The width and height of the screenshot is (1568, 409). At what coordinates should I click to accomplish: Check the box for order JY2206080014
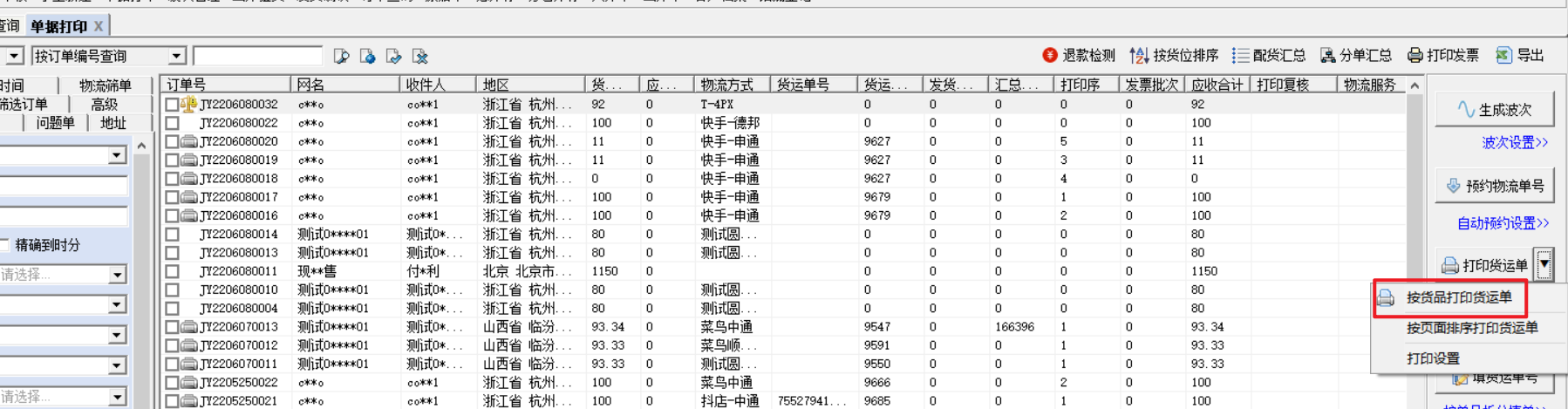[x=172, y=235]
